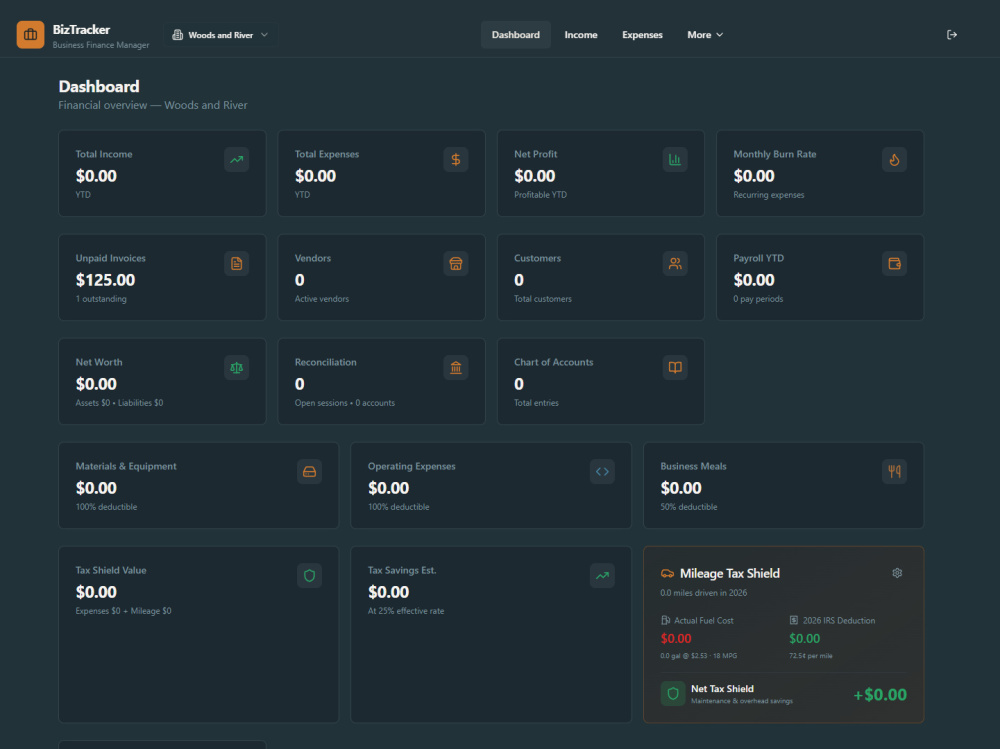Click the fuel pump icon by Actual Fuel Cost
This screenshot has width=1000, height=749.
pyautogui.click(x=665, y=620)
